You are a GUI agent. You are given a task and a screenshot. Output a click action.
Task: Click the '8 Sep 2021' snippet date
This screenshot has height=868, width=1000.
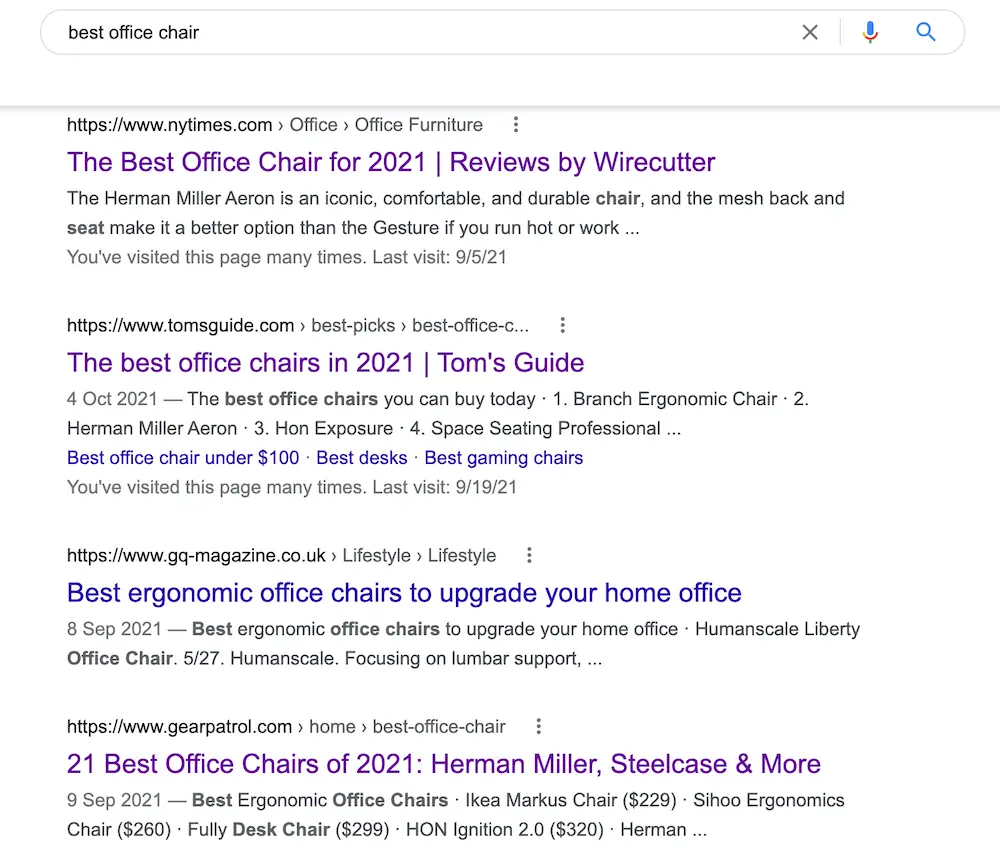tap(114, 629)
